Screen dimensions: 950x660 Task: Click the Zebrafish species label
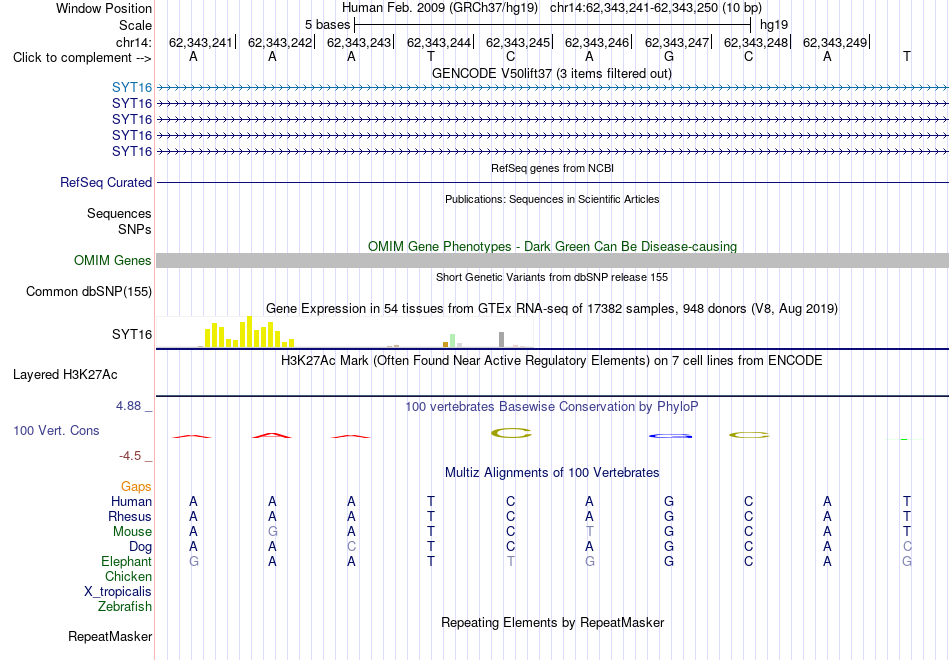[x=125, y=607]
